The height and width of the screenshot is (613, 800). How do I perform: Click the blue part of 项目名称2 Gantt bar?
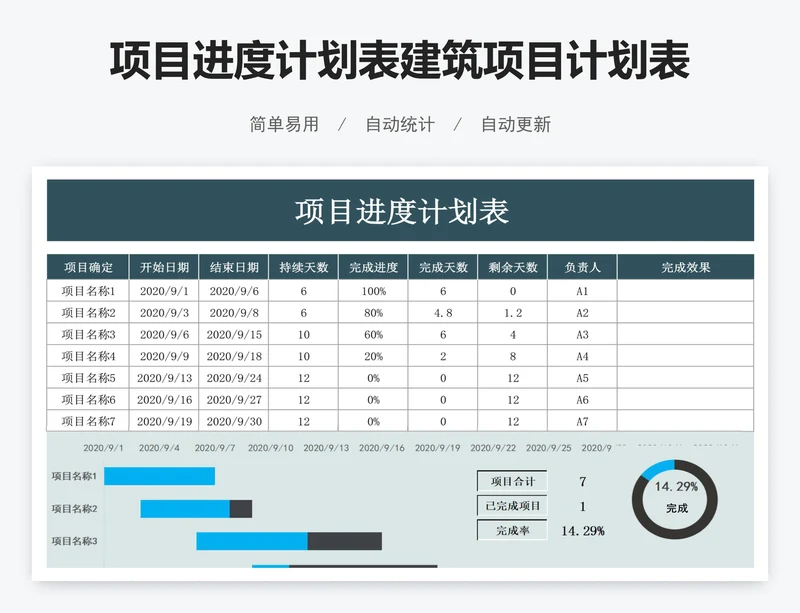(185, 508)
